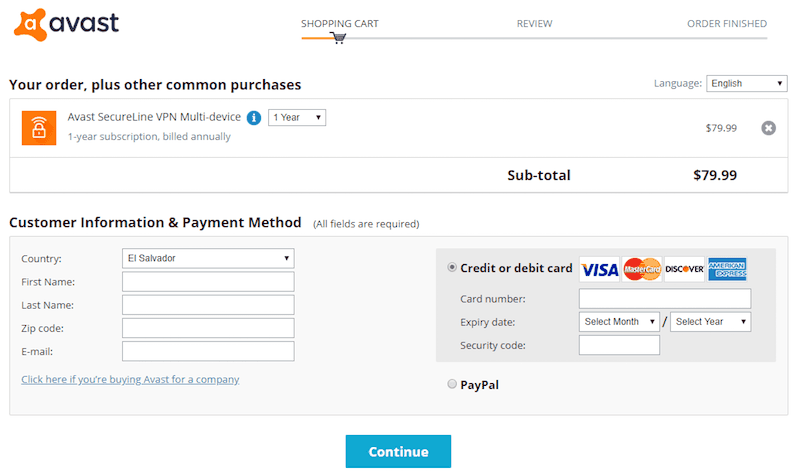Select Credit or debit card option

click(x=452, y=267)
